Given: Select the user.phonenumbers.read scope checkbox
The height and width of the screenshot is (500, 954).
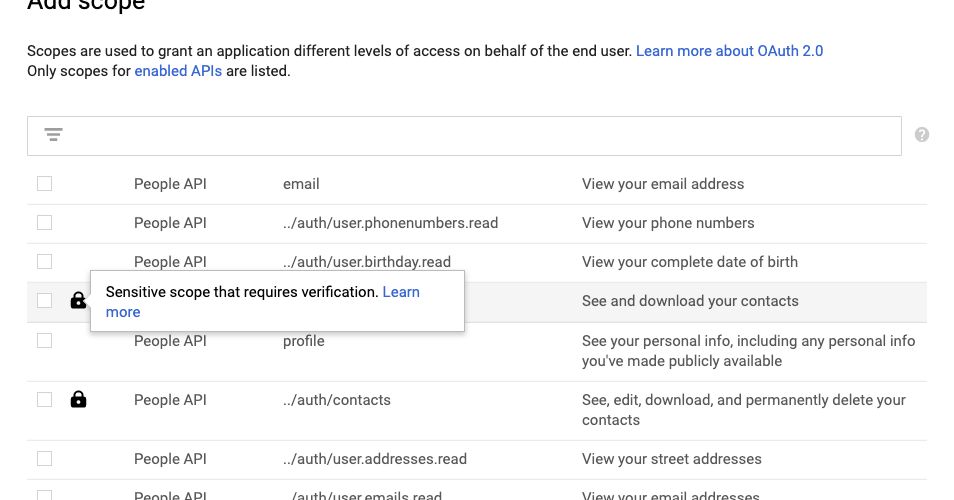Looking at the screenshot, I should pyautogui.click(x=44, y=222).
